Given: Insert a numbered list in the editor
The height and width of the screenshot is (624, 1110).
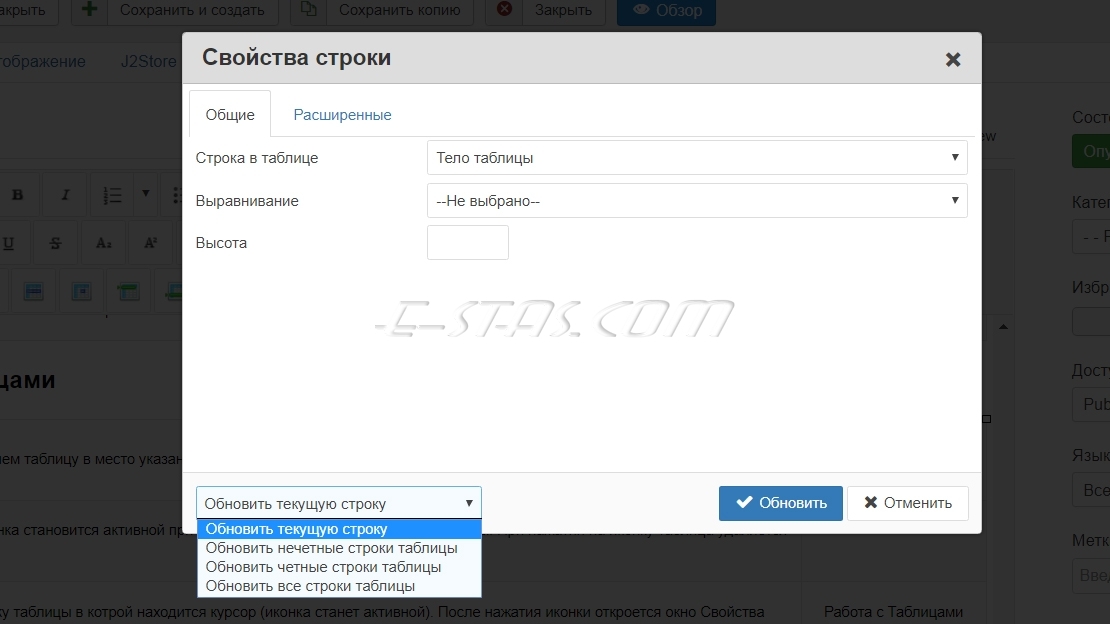Looking at the screenshot, I should [112, 195].
